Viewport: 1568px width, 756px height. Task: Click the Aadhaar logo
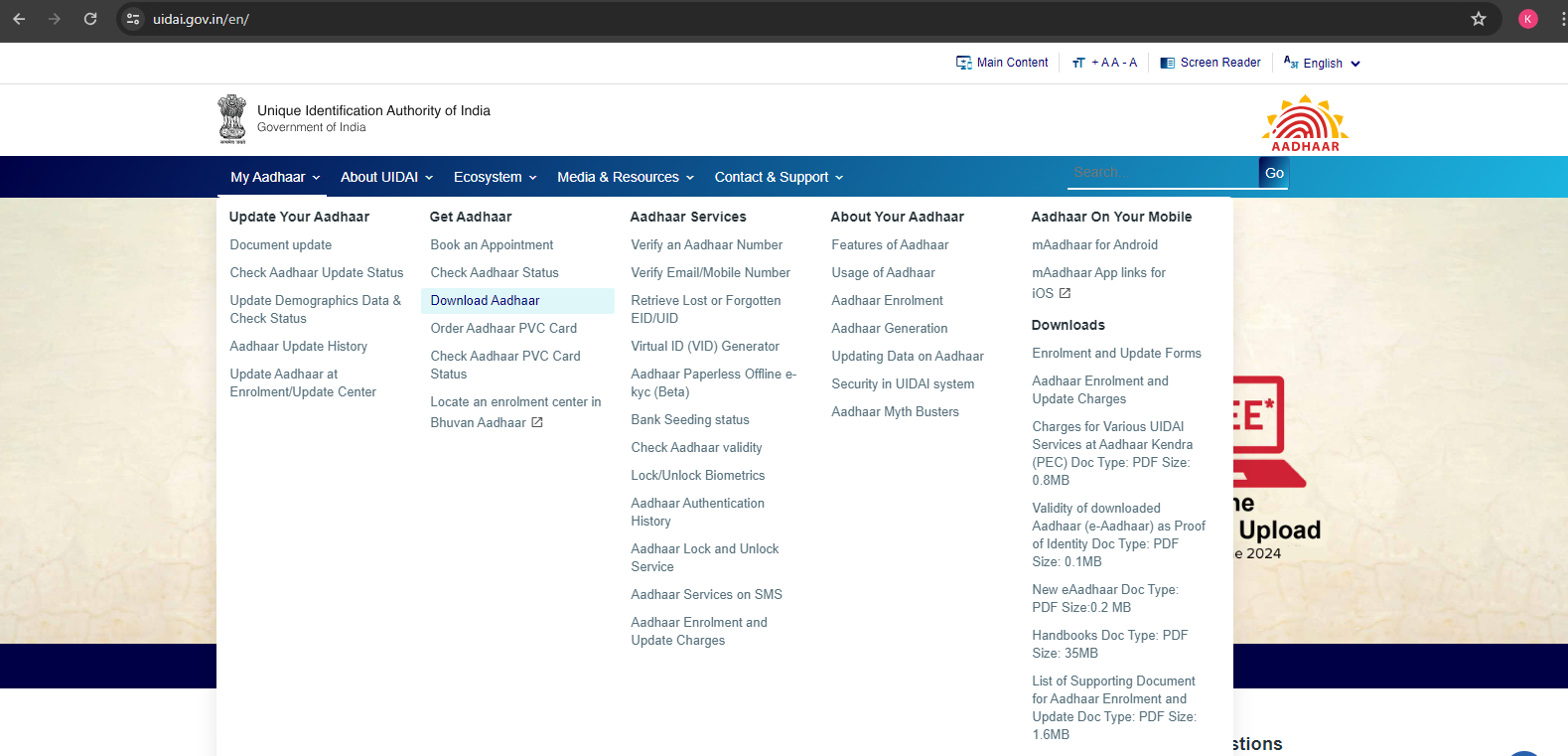(1305, 123)
